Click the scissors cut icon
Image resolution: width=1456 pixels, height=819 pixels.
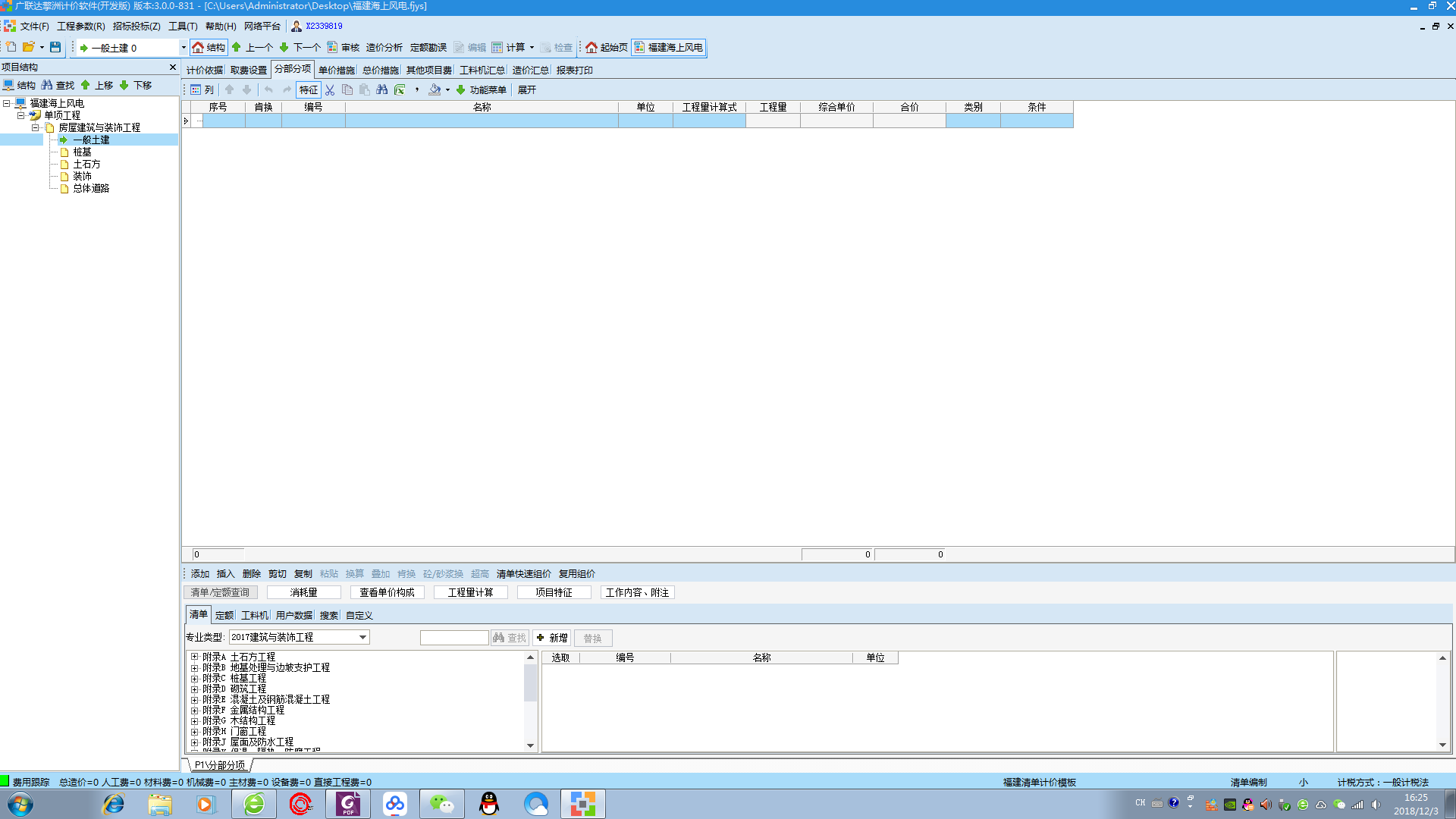(330, 89)
